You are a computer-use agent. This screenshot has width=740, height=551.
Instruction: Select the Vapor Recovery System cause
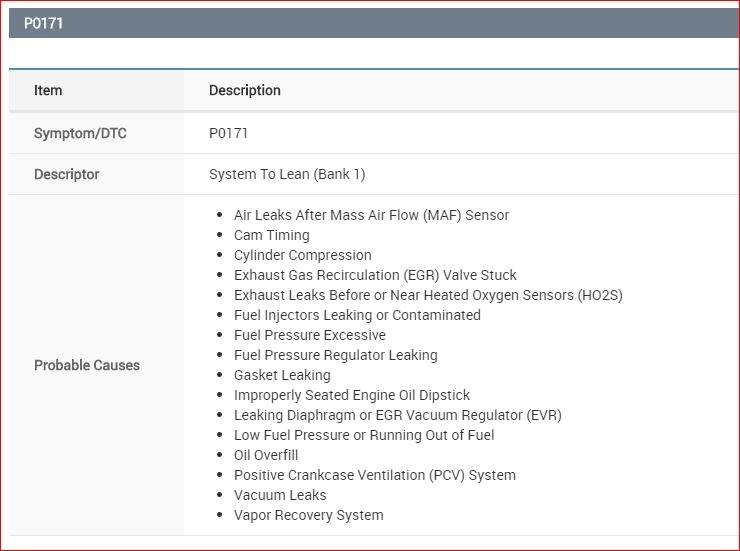pyautogui.click(x=308, y=515)
